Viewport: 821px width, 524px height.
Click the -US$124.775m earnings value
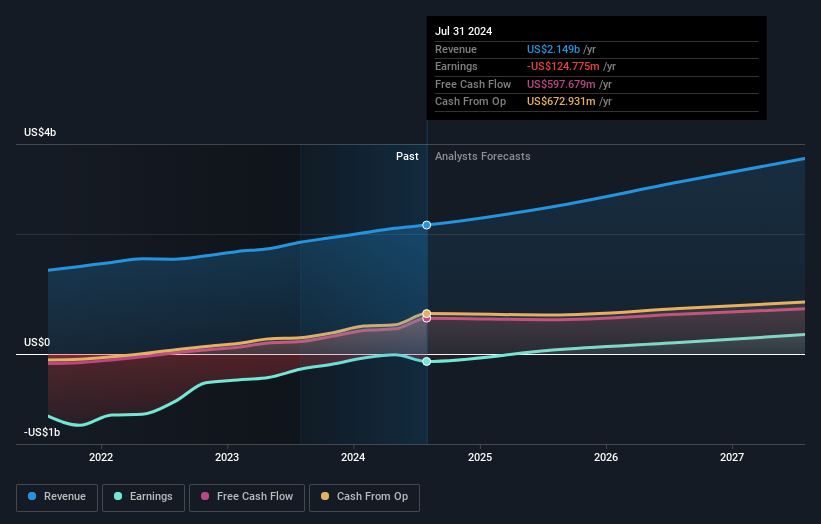(563, 66)
